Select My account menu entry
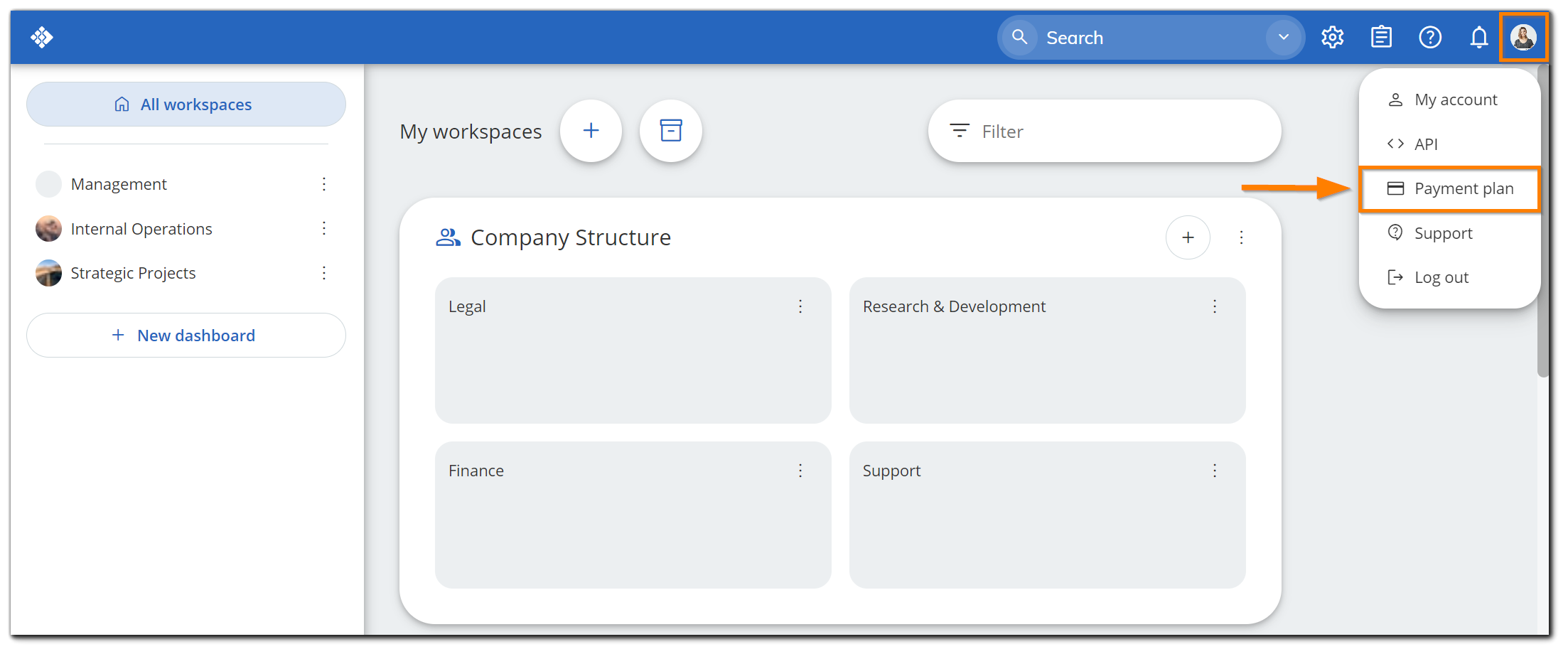The height and width of the screenshot is (654, 1568). (1455, 100)
